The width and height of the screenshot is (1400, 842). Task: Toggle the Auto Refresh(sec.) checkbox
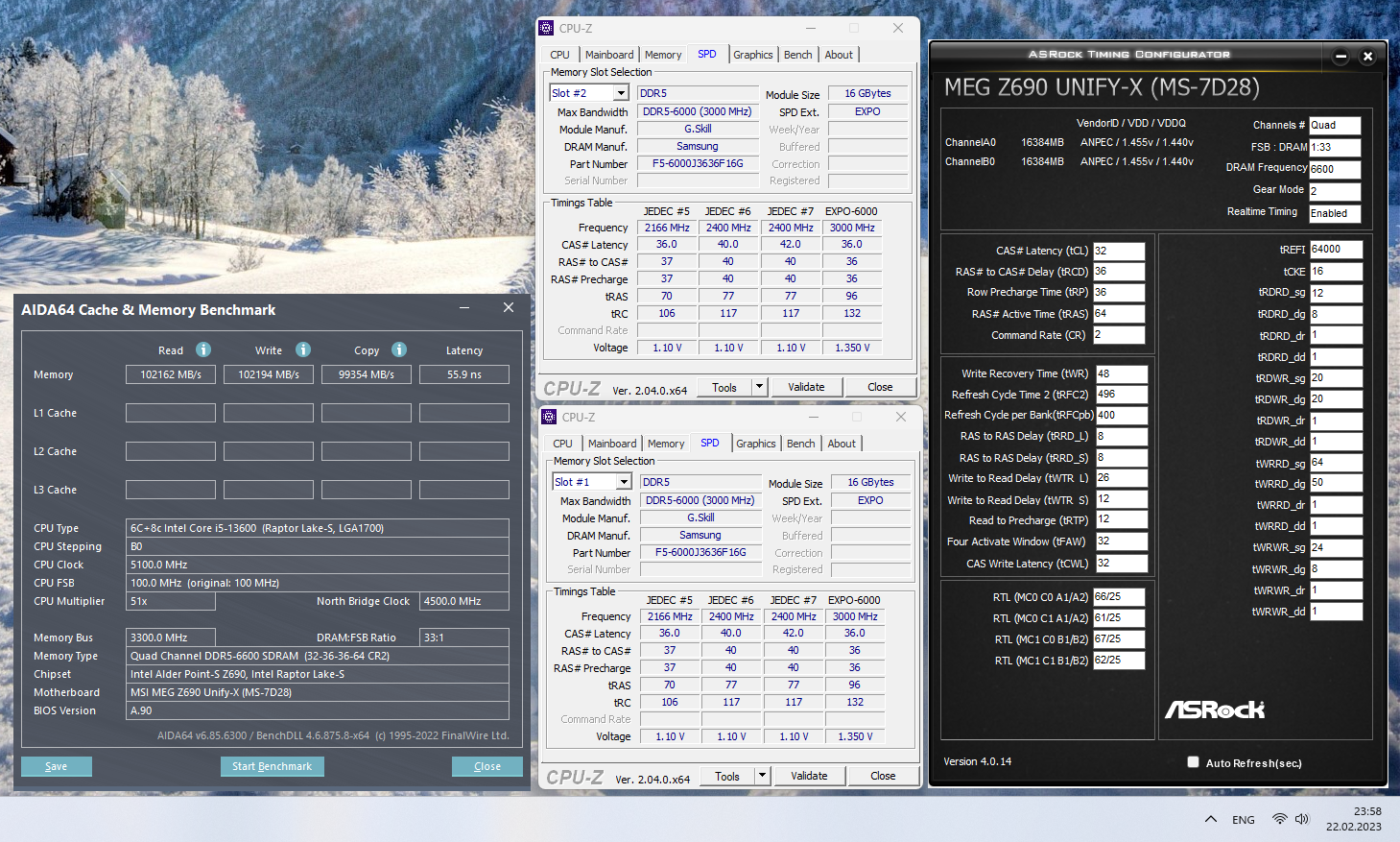coord(1193,762)
